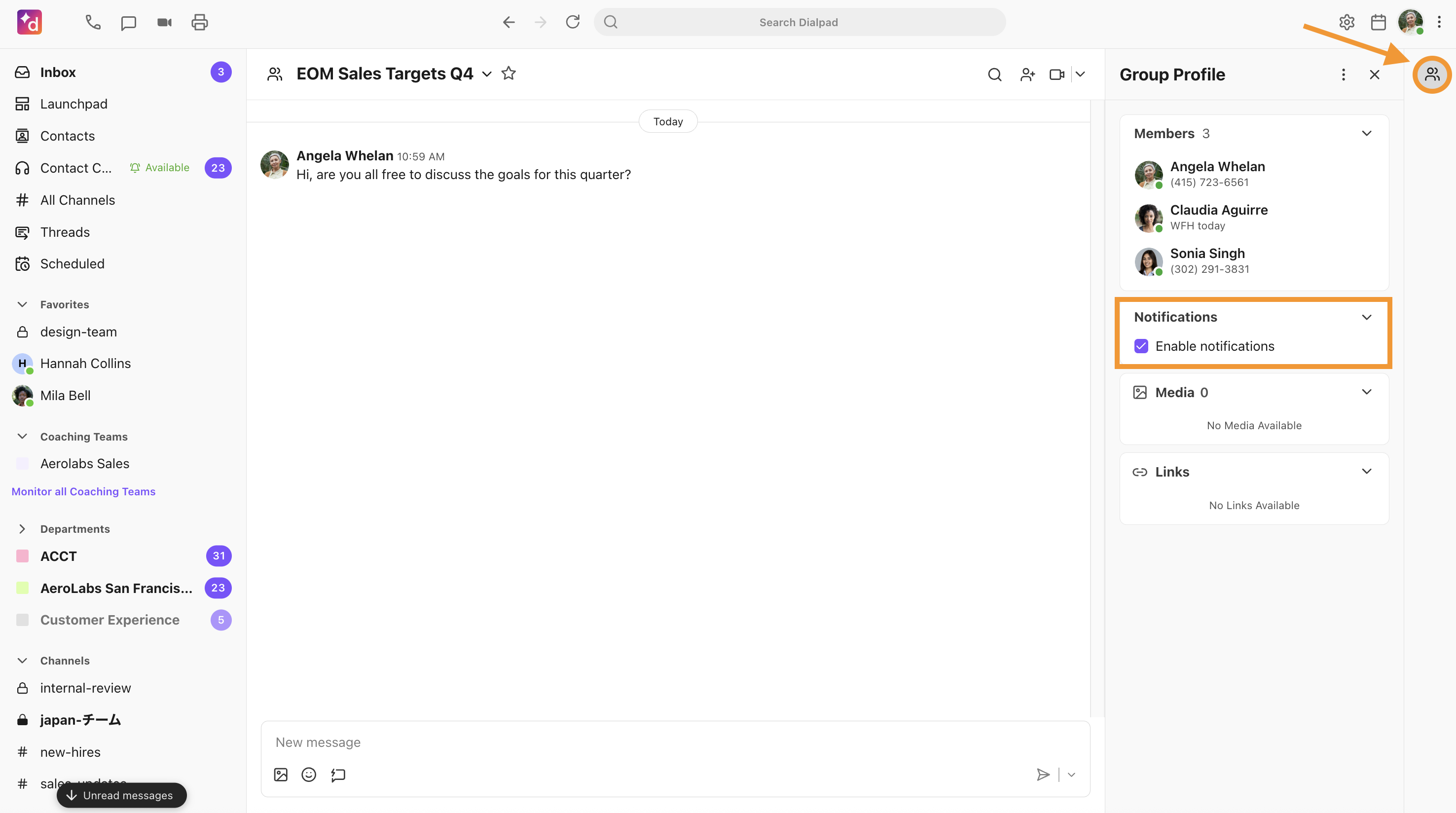Open the top-right three-dot menu

pyautogui.click(x=1440, y=22)
